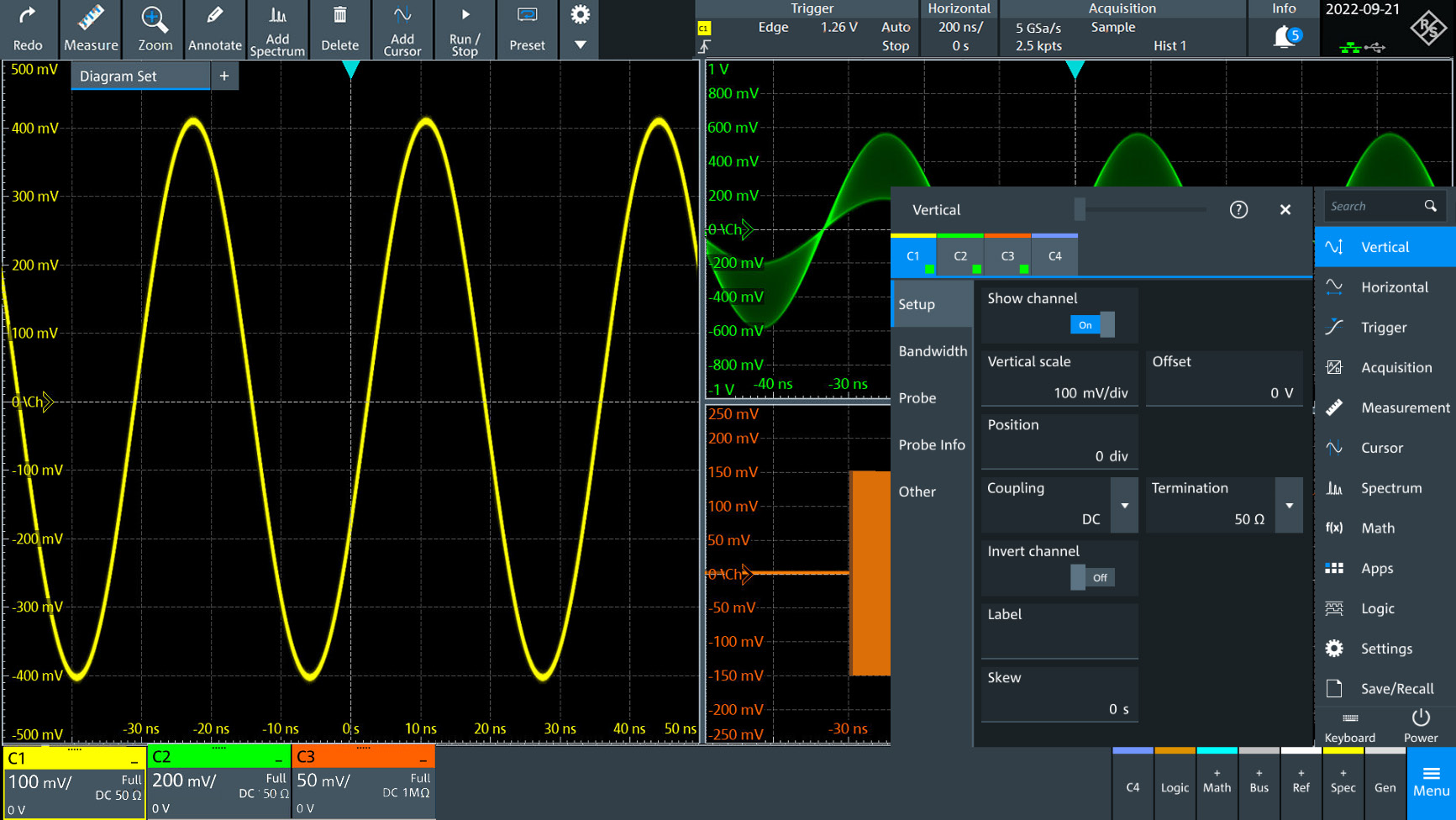Open help for Vertical dialog

pyautogui.click(x=1238, y=210)
